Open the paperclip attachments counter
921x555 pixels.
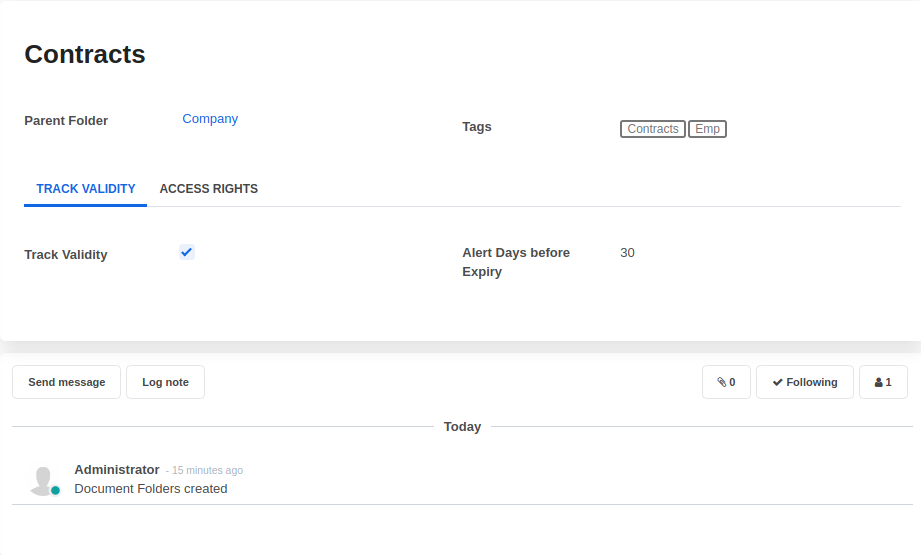click(726, 382)
